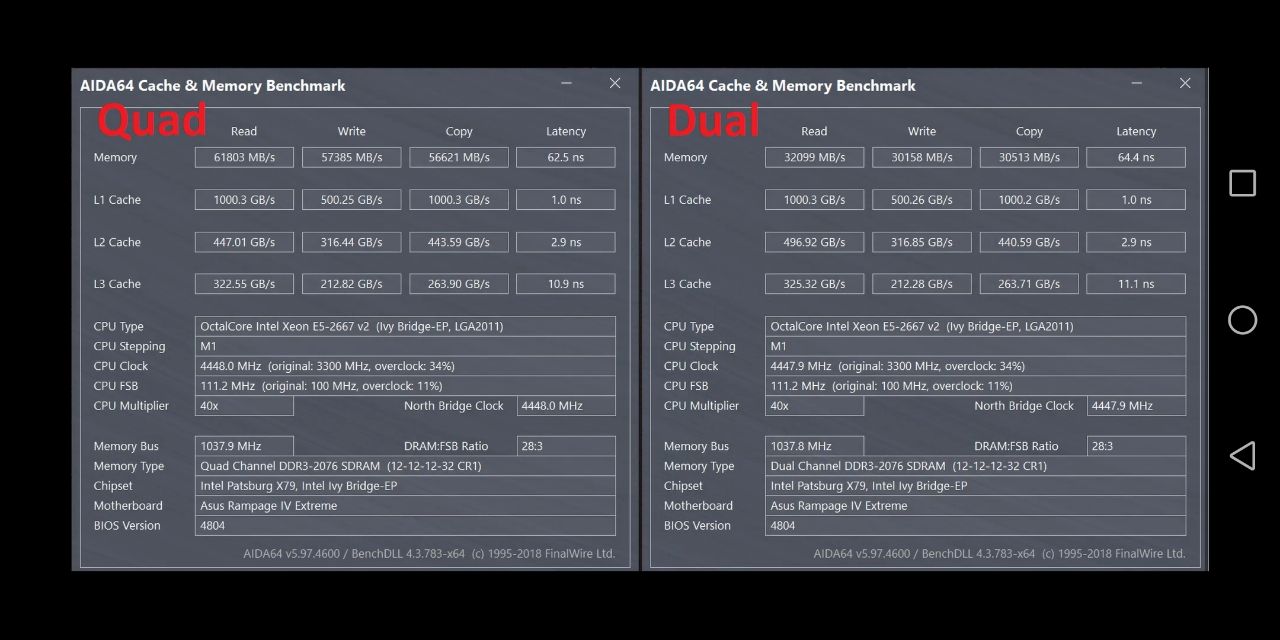Click L3 Cache copy 263.71 GB/s value

[x=1029, y=284]
